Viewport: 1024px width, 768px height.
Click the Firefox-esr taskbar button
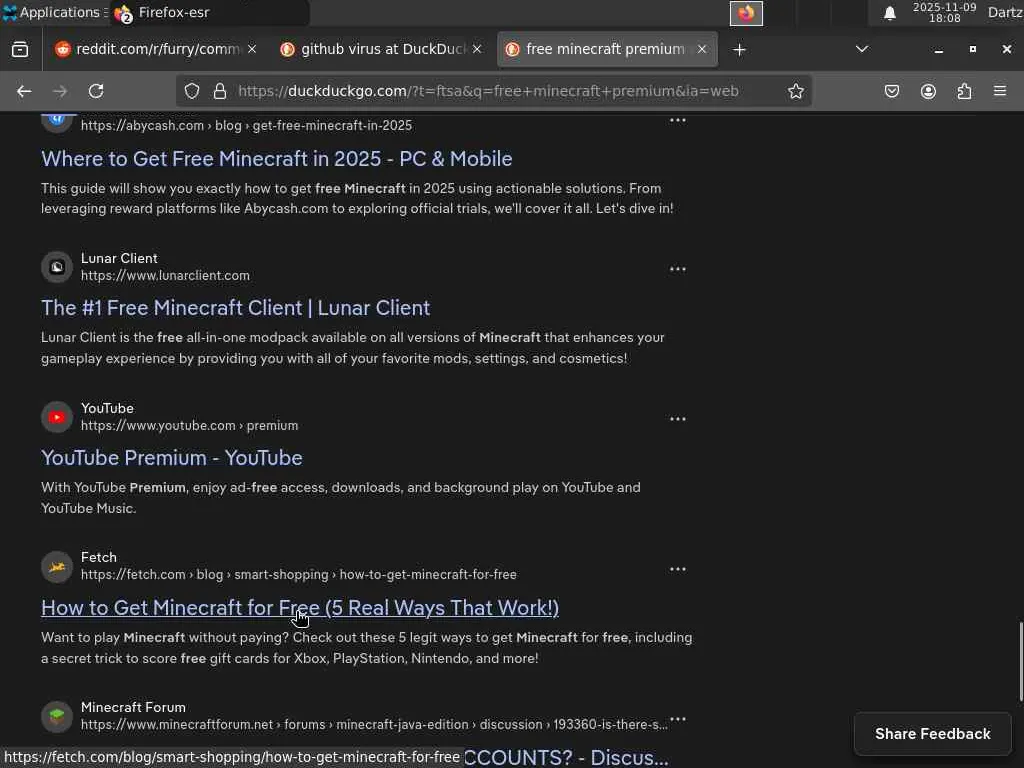click(209, 12)
